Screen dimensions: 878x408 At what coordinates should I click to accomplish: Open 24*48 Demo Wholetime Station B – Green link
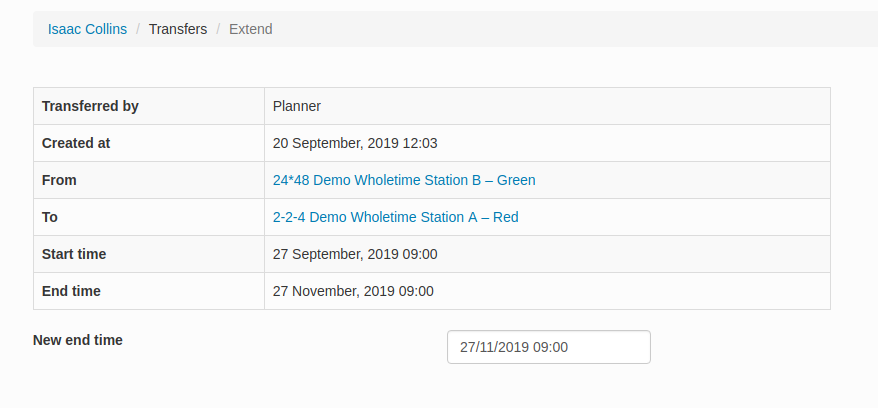404,180
